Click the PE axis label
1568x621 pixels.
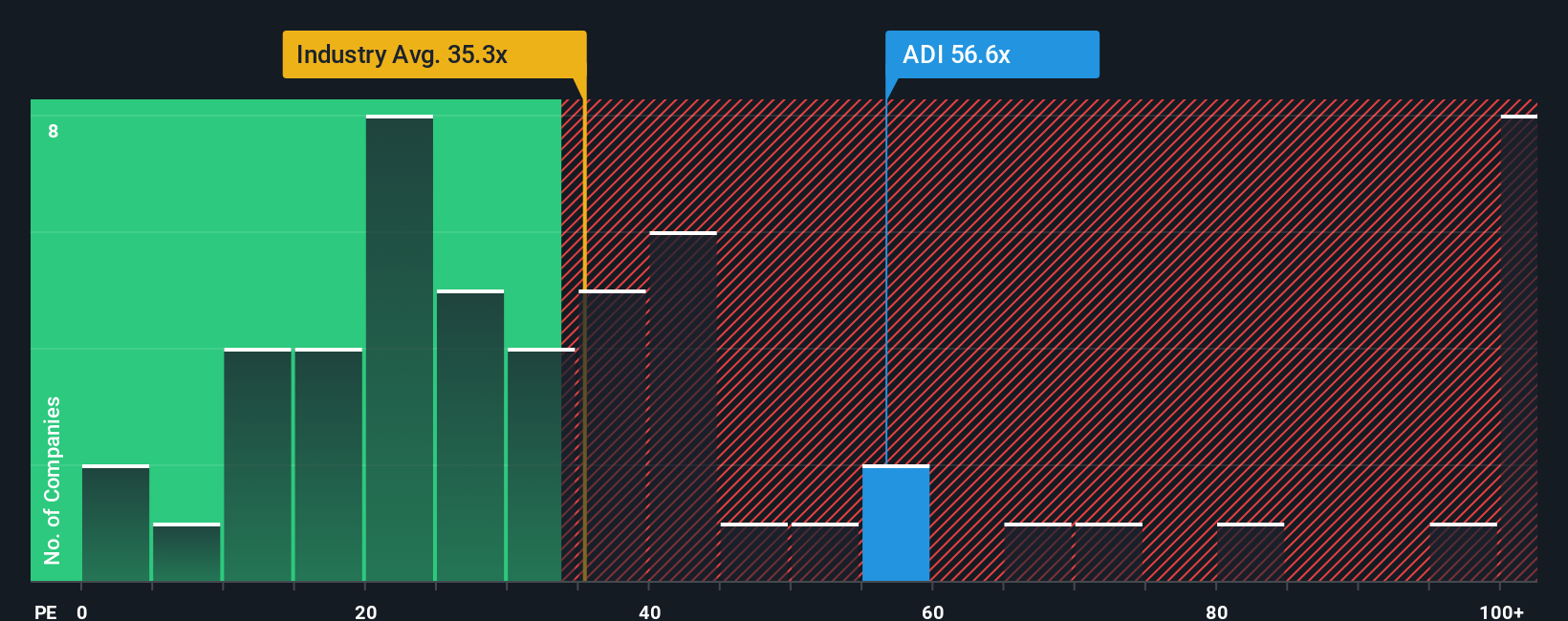[46, 611]
